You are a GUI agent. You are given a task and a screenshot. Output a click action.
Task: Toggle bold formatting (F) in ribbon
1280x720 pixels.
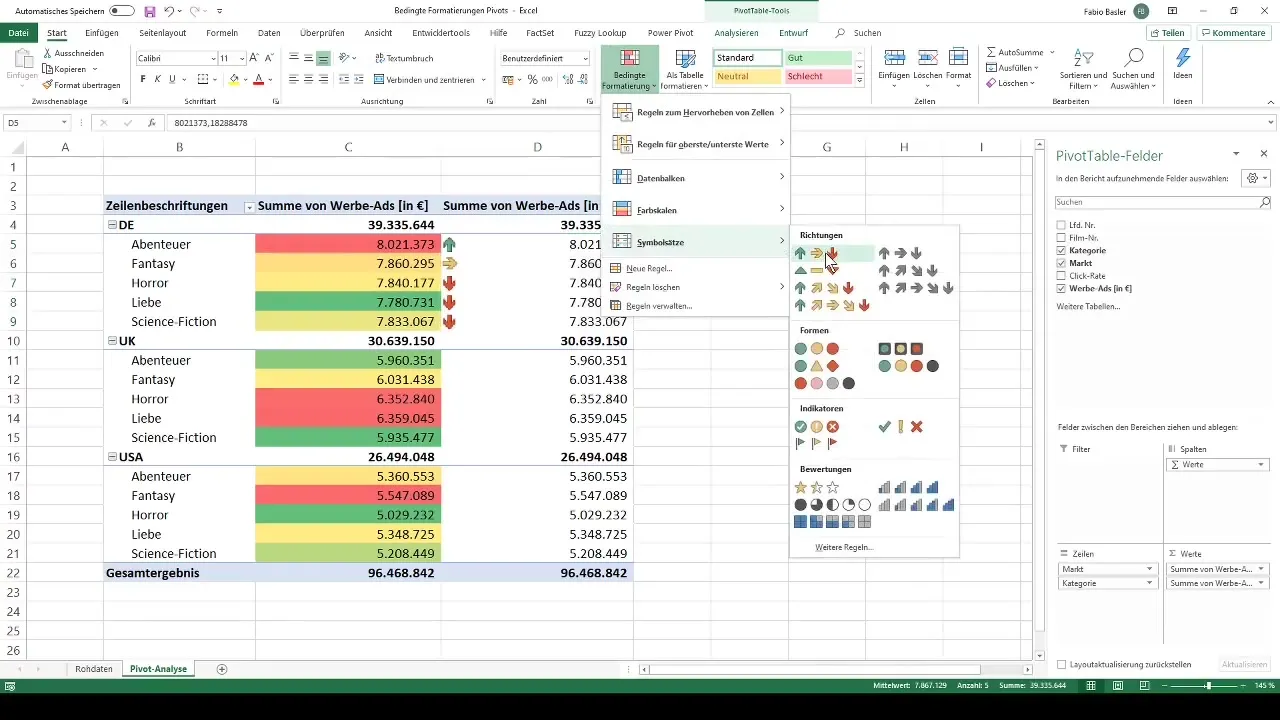point(143,79)
